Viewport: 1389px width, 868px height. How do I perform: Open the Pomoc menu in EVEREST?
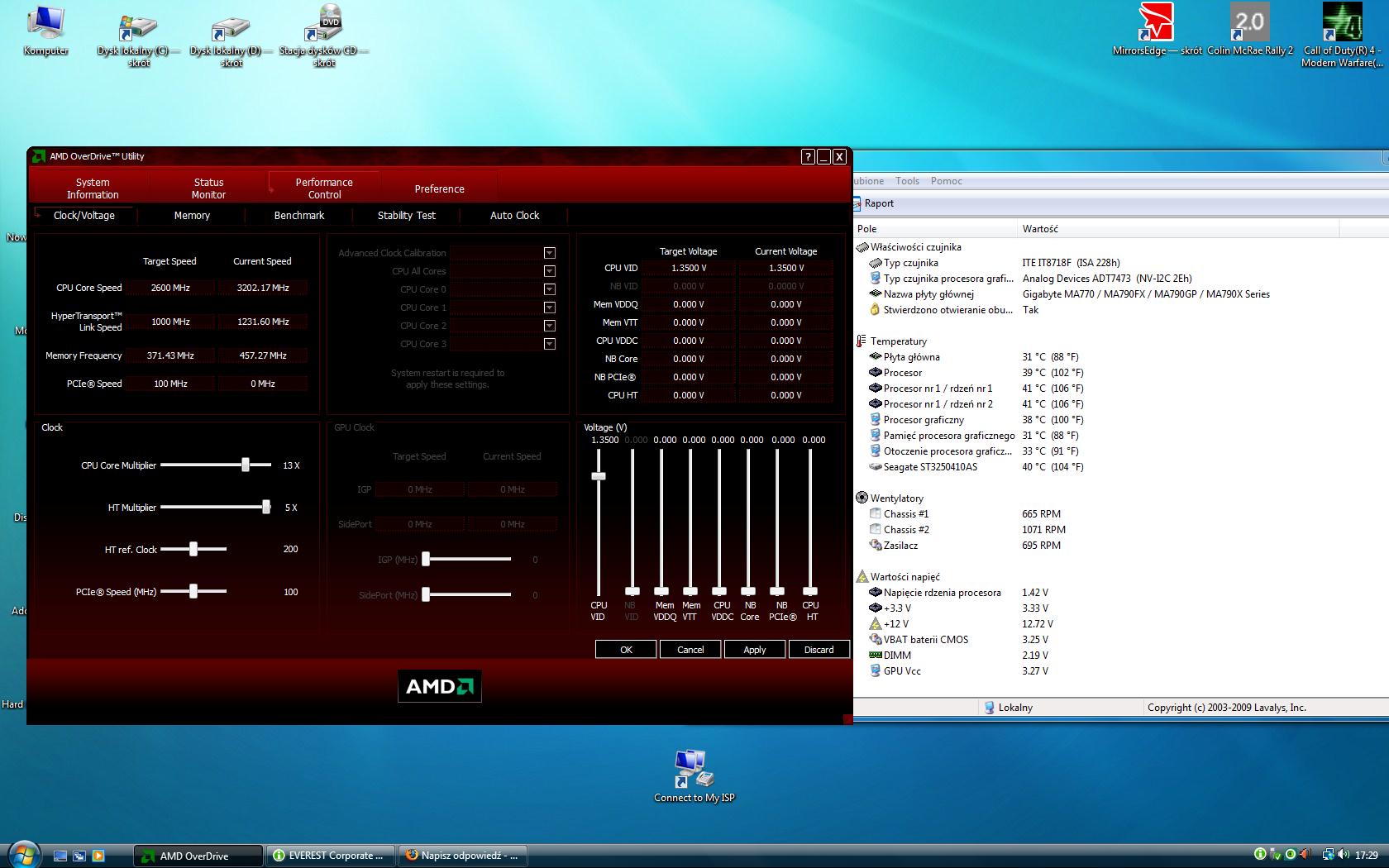947,181
